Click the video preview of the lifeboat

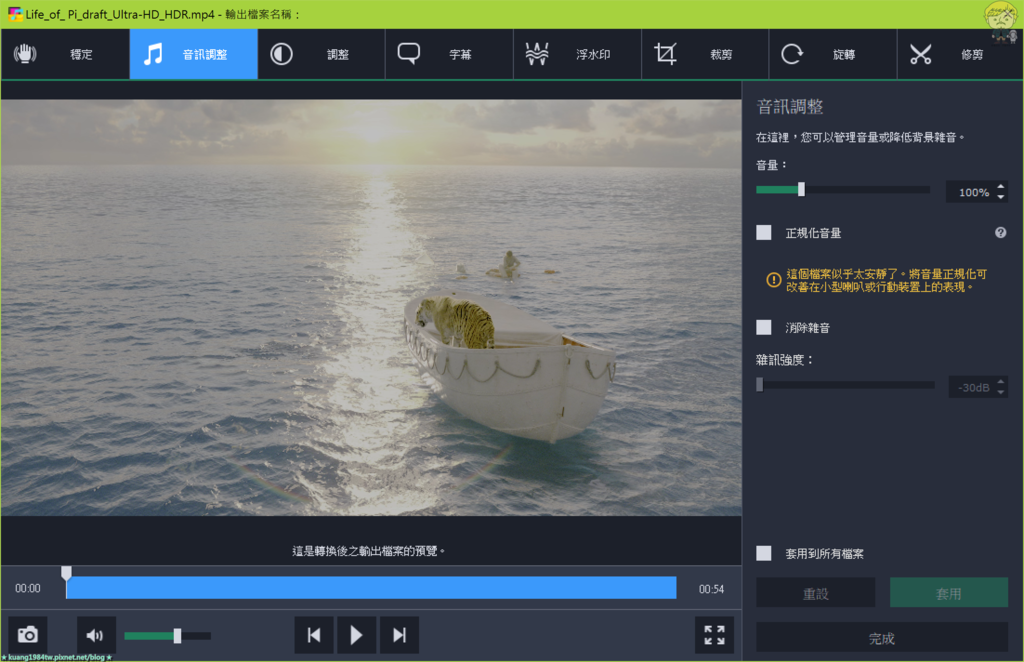tap(371, 307)
